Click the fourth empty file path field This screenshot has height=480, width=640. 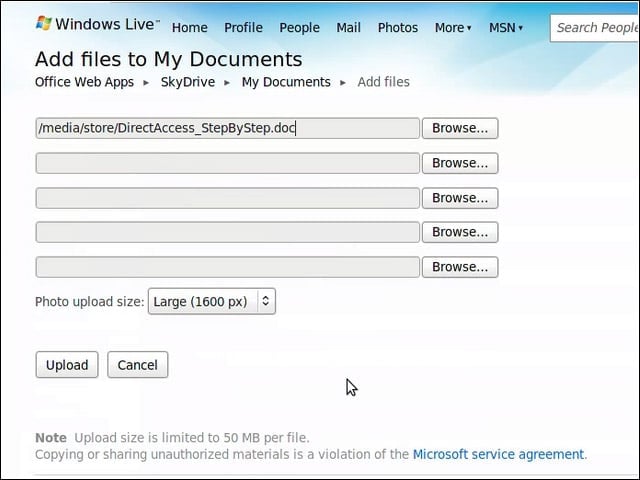(x=227, y=232)
